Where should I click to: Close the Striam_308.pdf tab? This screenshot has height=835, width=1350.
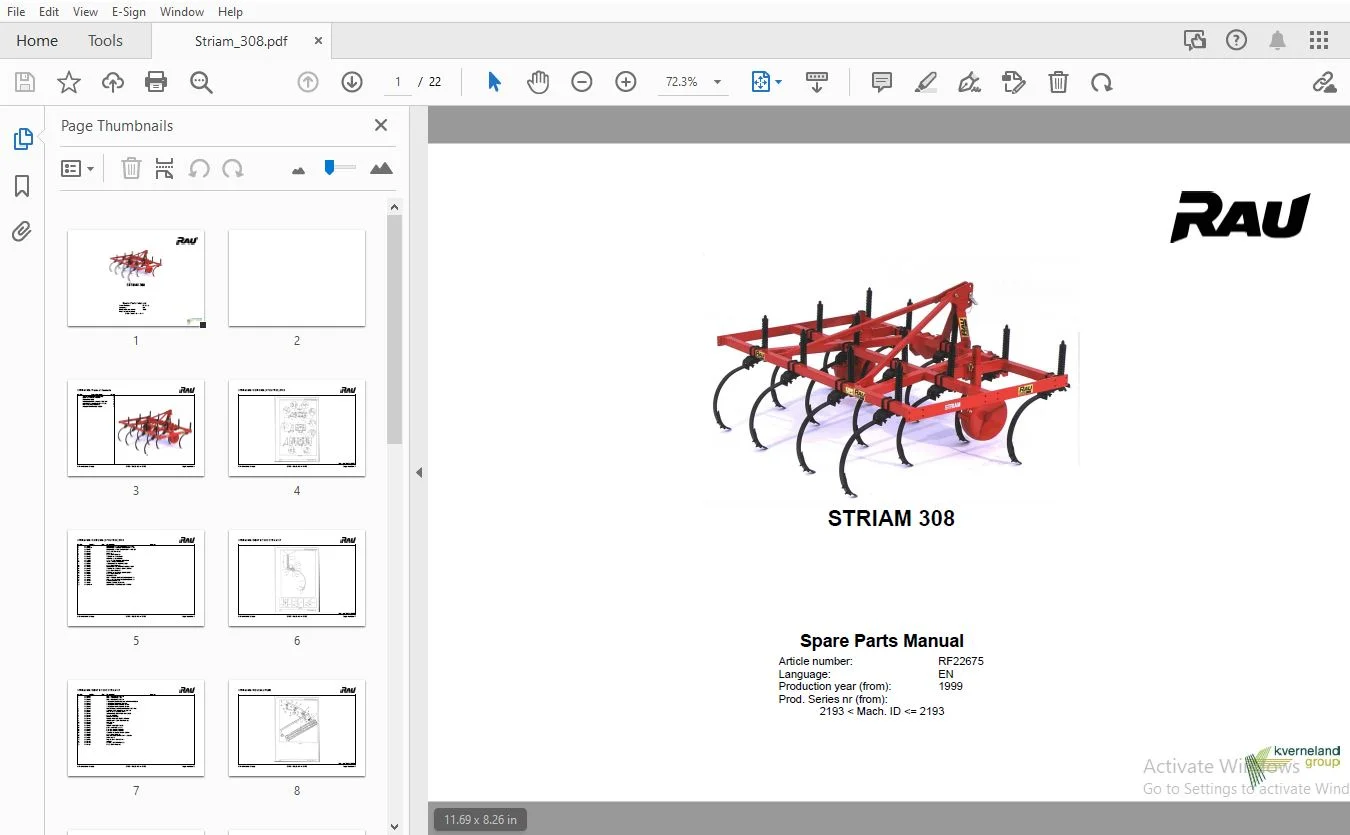[x=319, y=41]
